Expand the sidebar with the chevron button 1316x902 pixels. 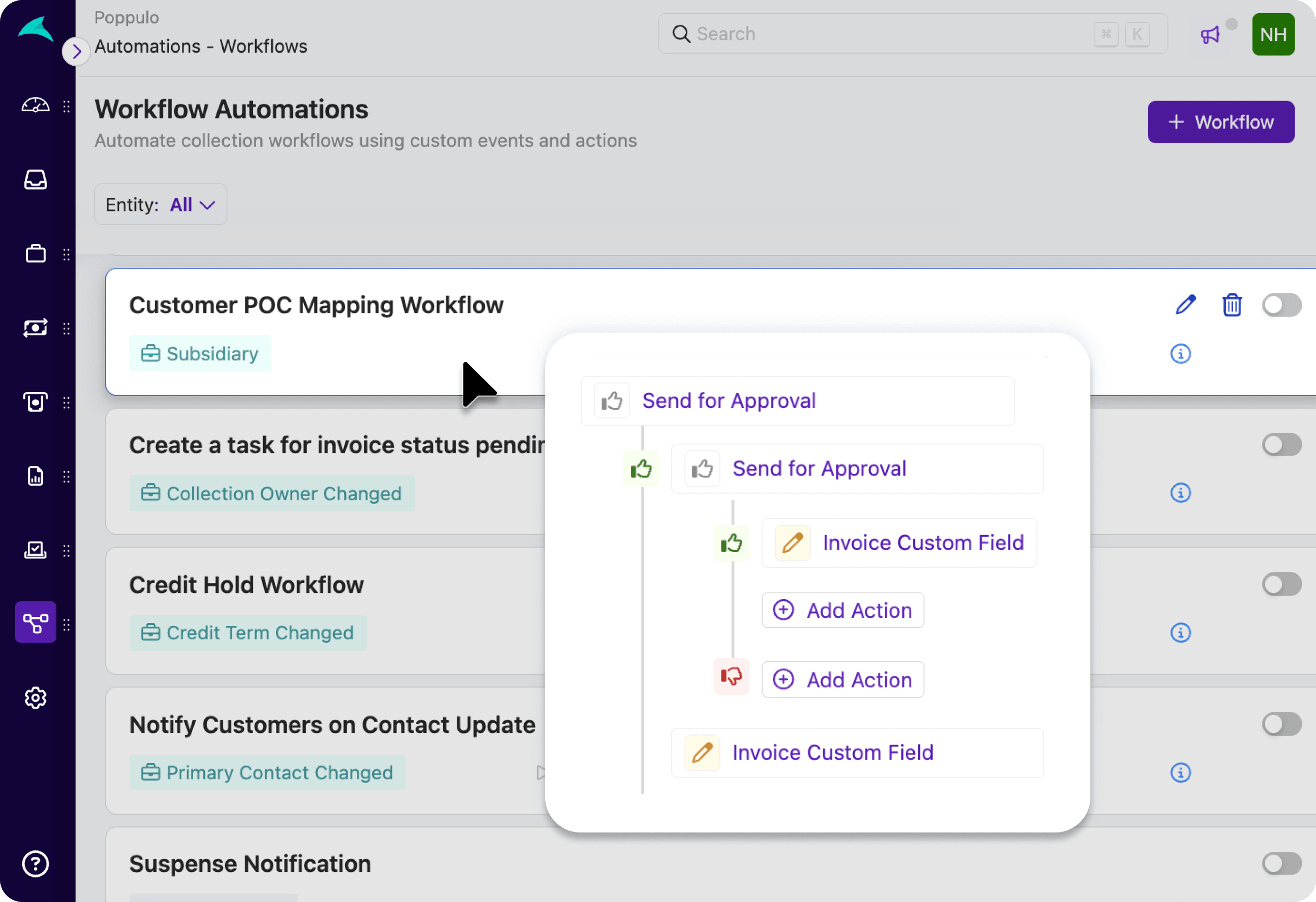[x=77, y=52]
